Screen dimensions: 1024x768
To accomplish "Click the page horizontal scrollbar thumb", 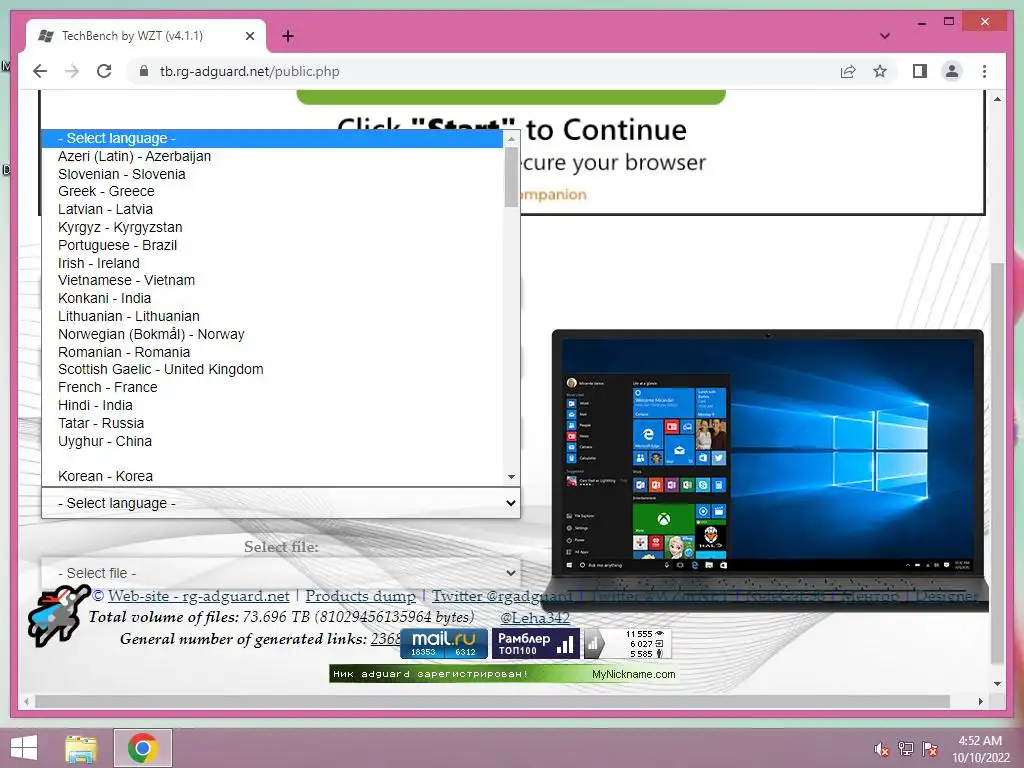I will pos(492,701).
